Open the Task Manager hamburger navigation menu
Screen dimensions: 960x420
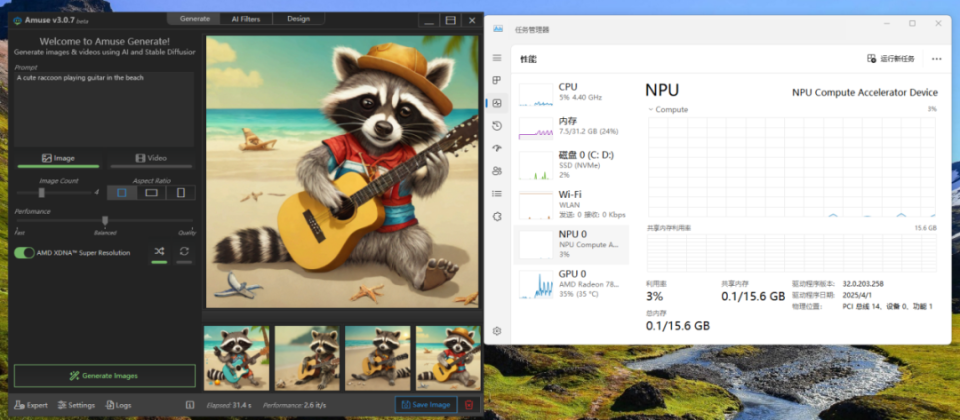coord(497,58)
